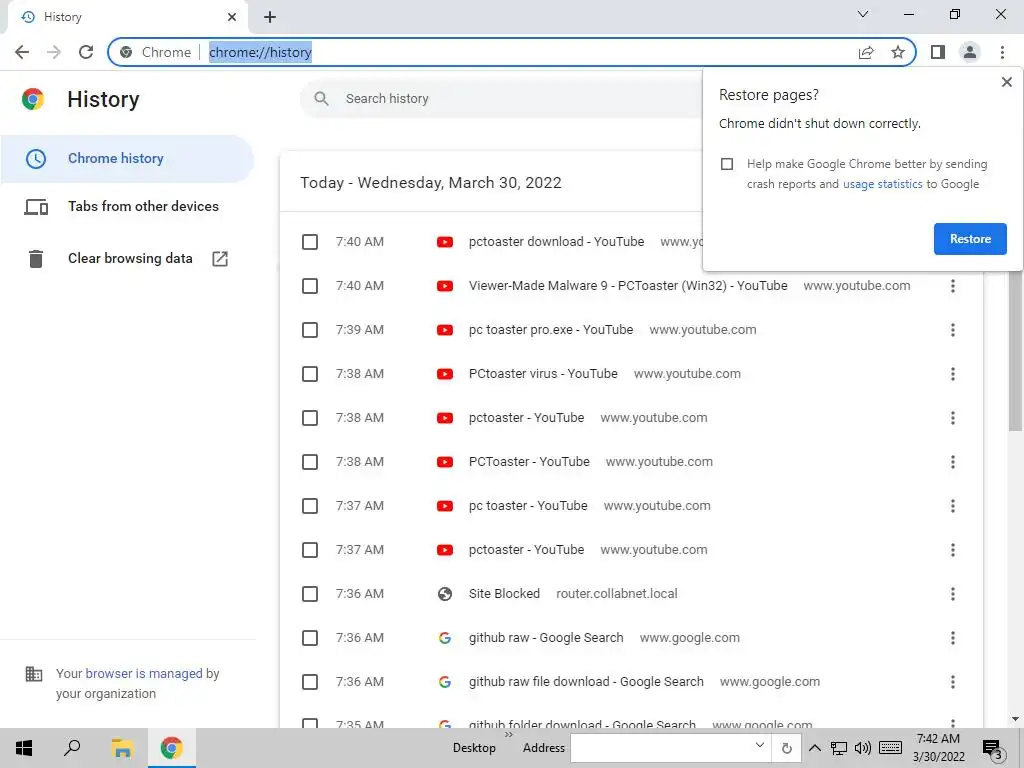Image resolution: width=1024 pixels, height=768 pixels.
Task: Open a new tab with the plus icon
Action: coord(270,17)
